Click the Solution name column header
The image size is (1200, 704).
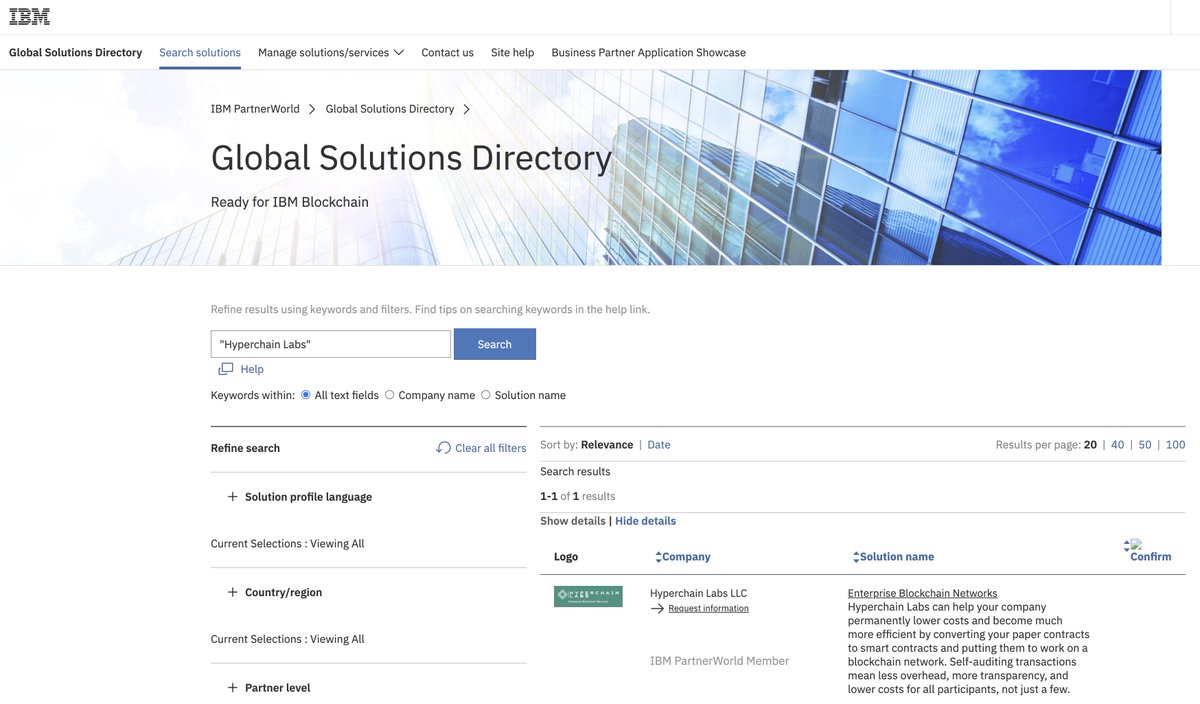pos(897,557)
